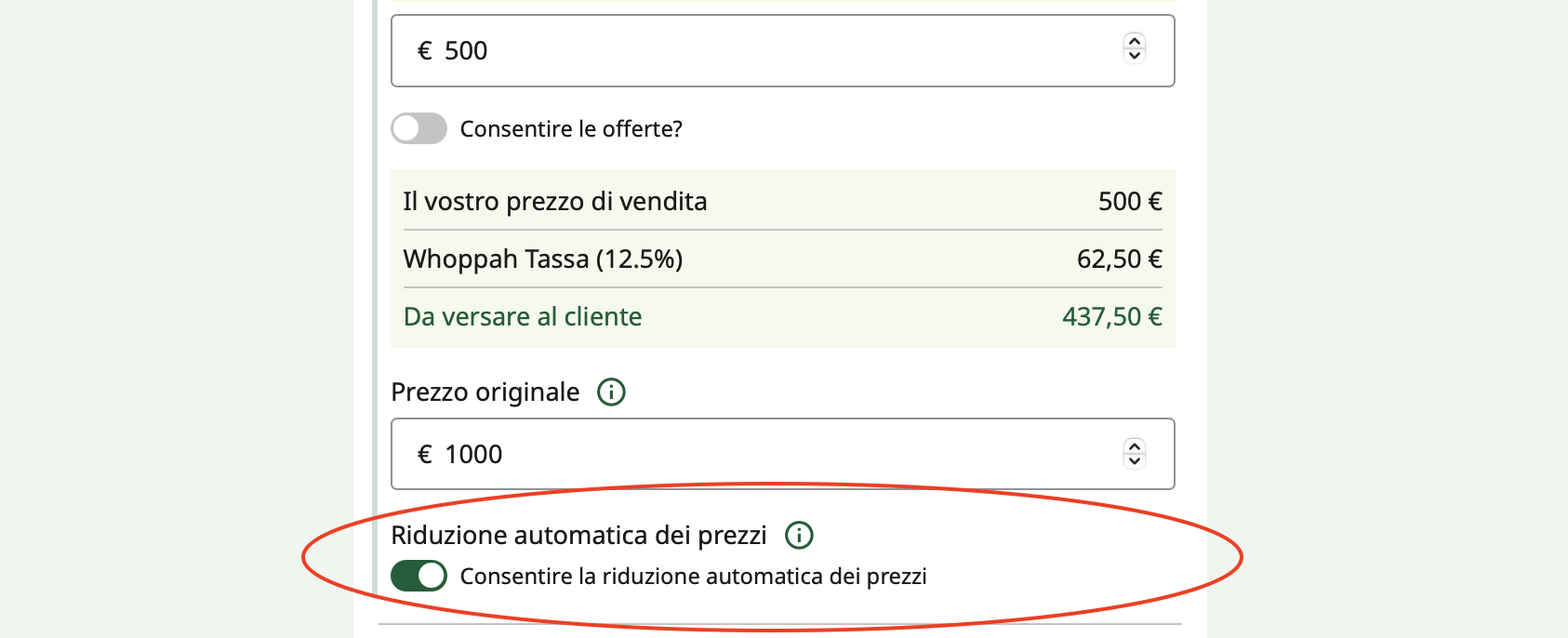Focus the Prezzo originale field showing 1000

[x=783, y=454]
